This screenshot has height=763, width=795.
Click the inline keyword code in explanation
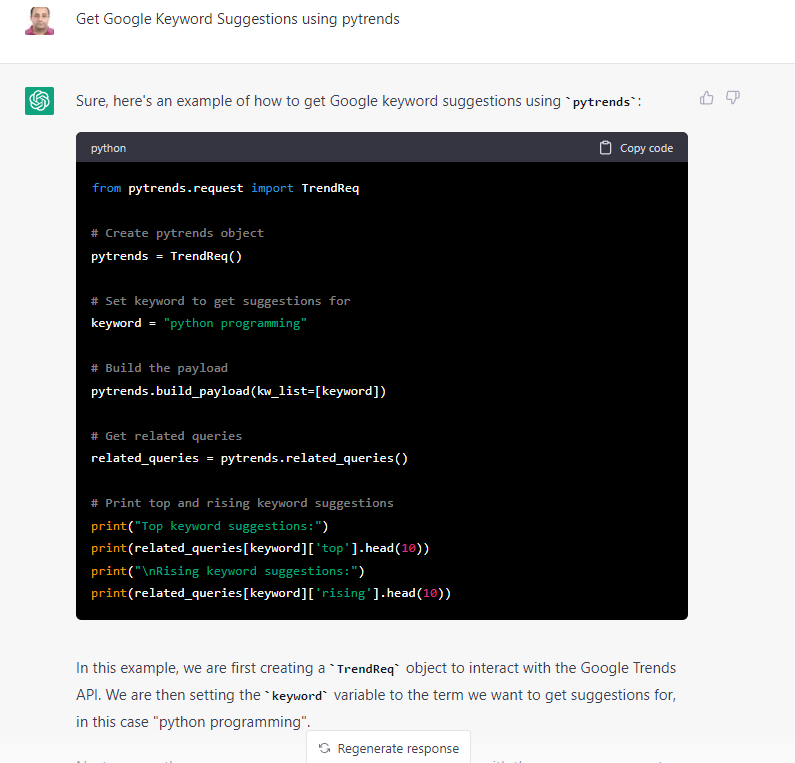[x=295, y=696]
